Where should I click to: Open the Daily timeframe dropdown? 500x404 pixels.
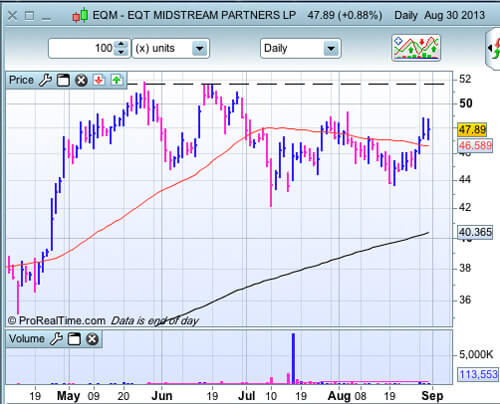click(300, 49)
